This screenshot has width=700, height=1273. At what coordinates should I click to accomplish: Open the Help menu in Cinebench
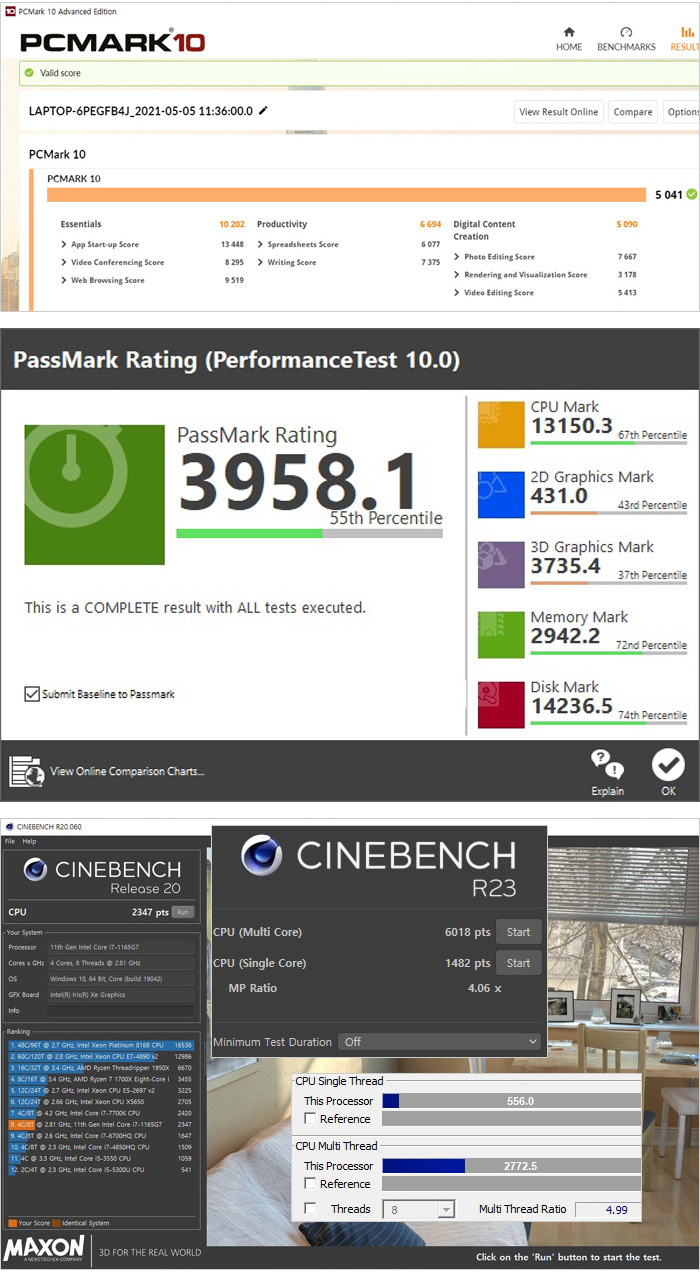click(29, 841)
